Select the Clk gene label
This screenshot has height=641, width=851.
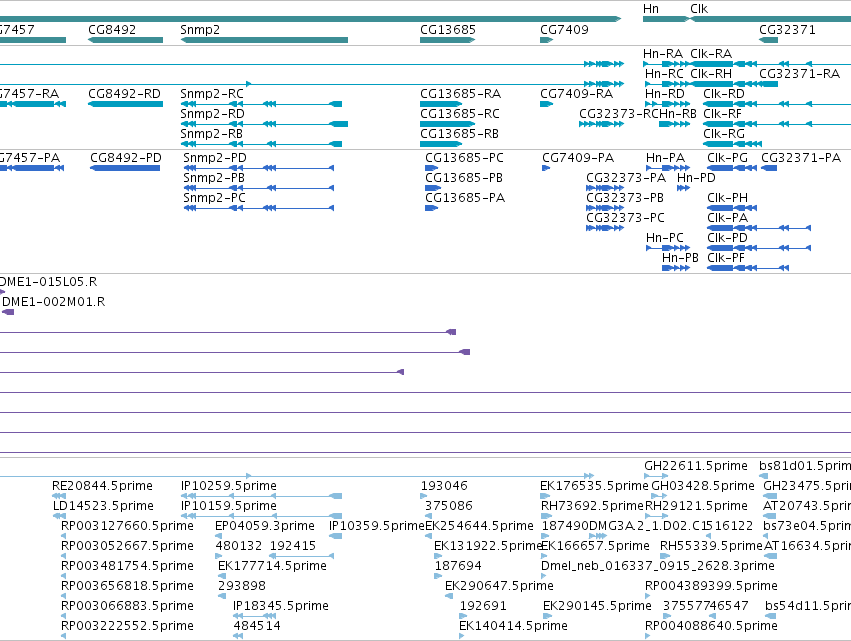point(699,9)
